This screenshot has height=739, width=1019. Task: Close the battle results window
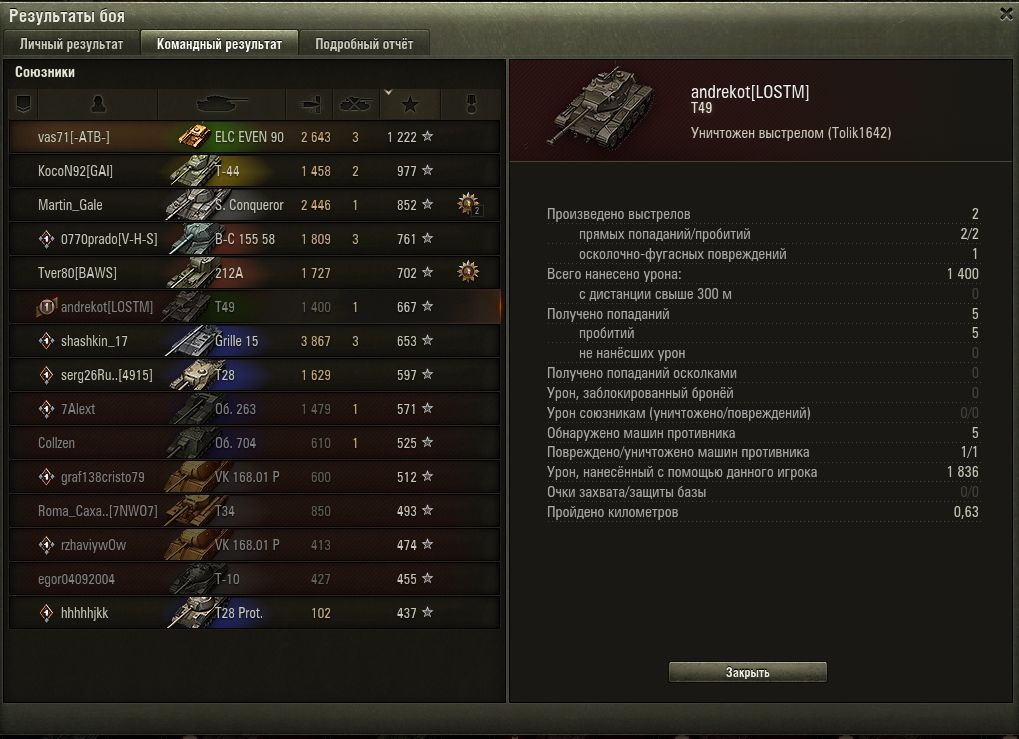pos(1006,14)
